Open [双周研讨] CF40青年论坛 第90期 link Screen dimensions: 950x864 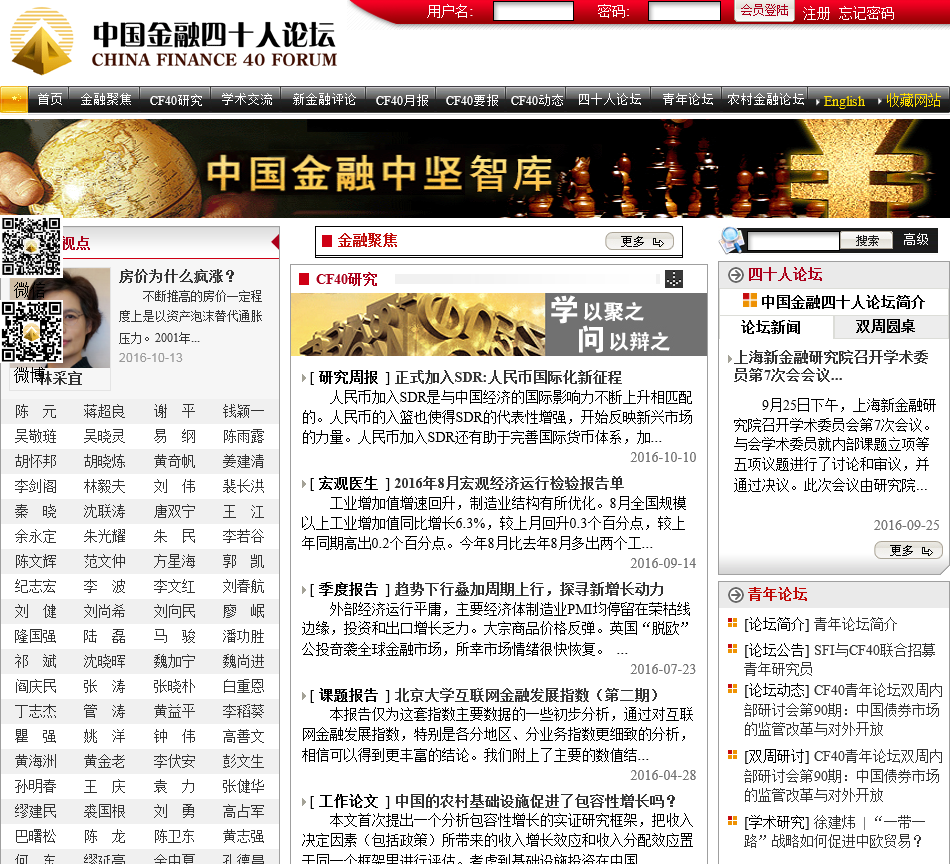(x=843, y=776)
